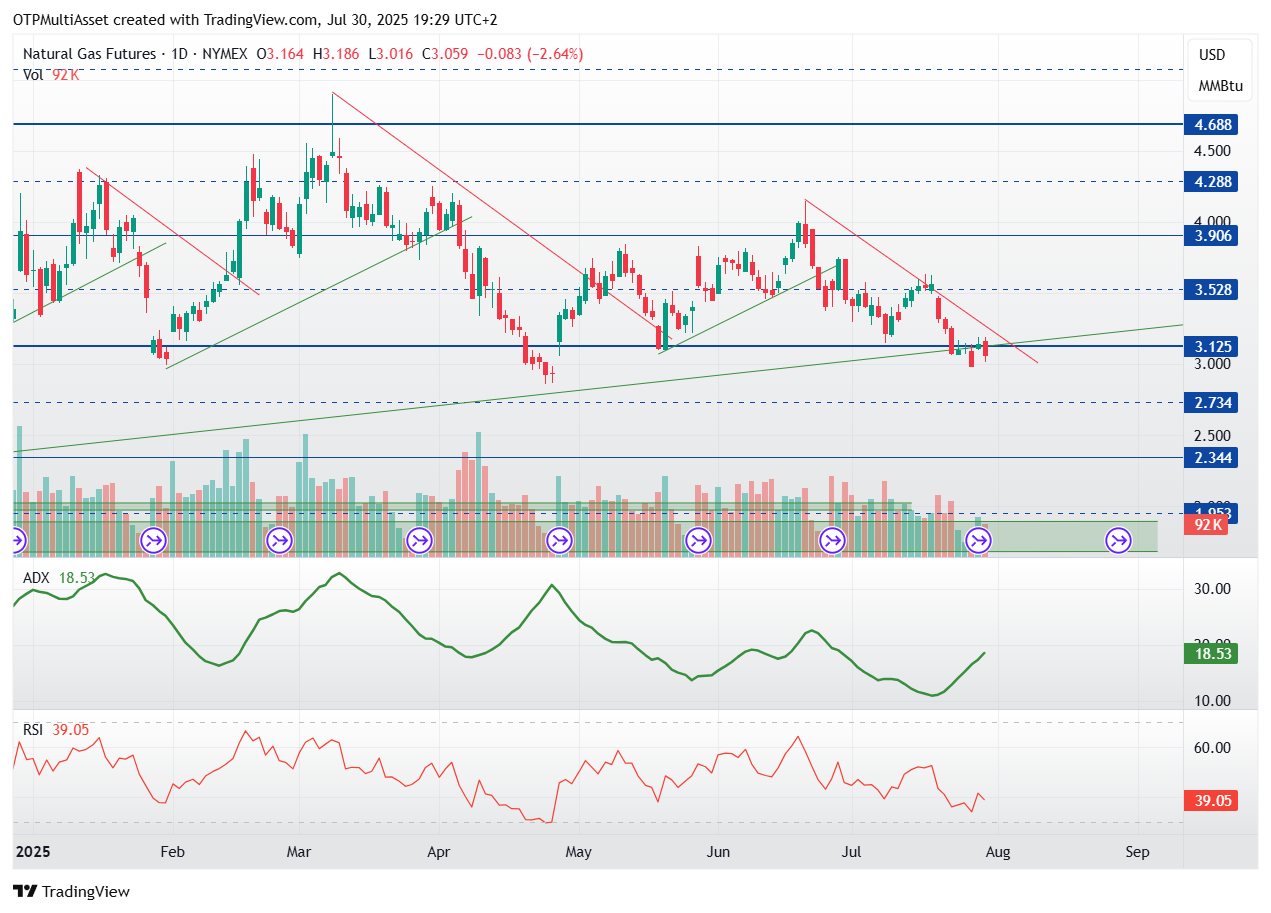Click the 2025 label on time axis

click(31, 852)
